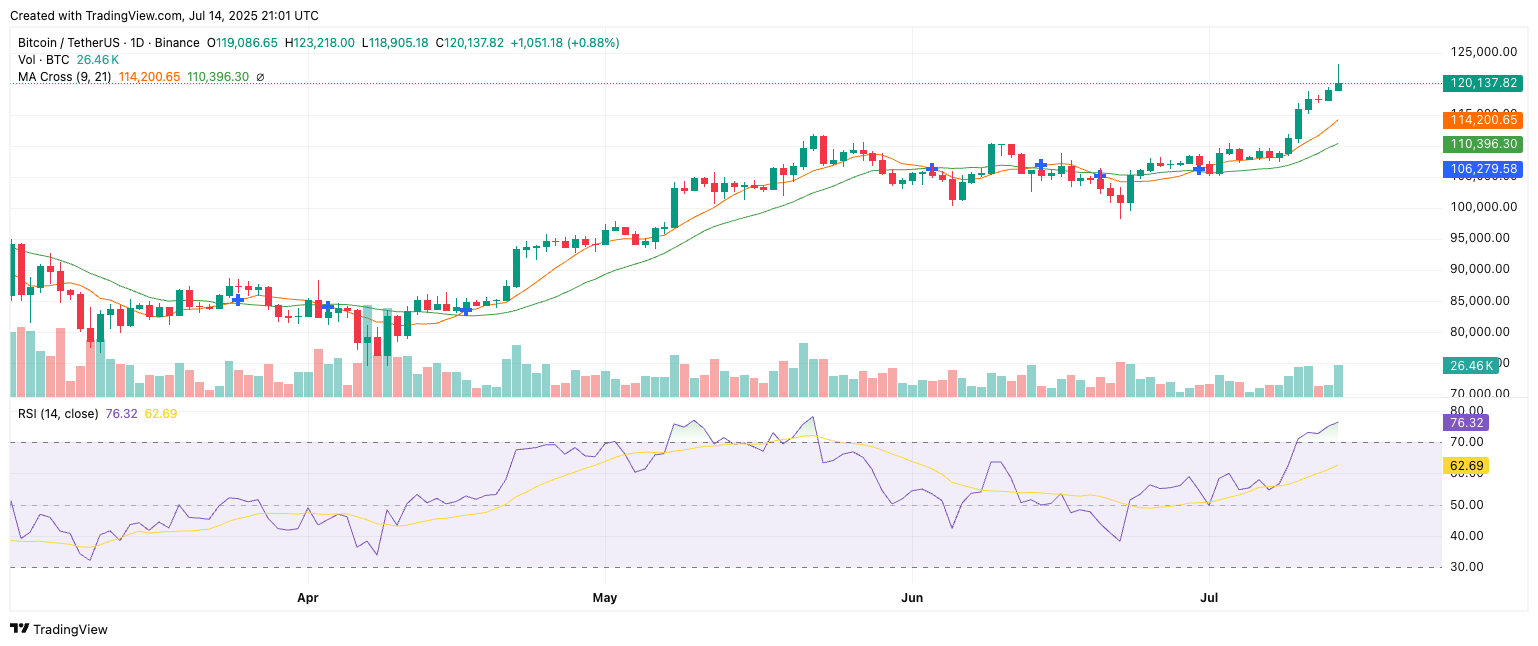
Task: Click the green 110,396.30 MA label on axis
Action: tap(1481, 145)
